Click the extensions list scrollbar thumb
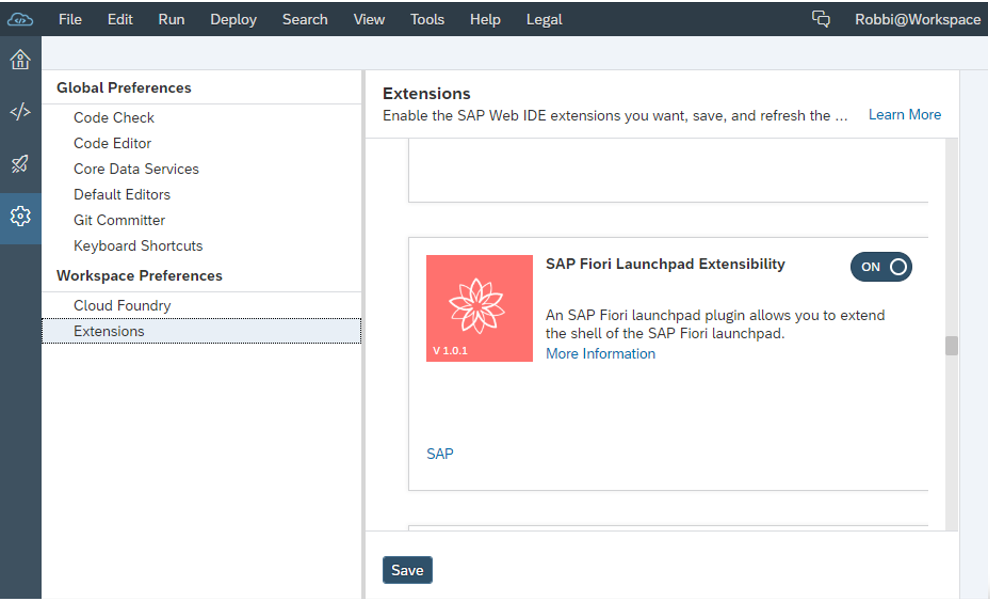The height and width of the screenshot is (599, 990). click(x=951, y=346)
